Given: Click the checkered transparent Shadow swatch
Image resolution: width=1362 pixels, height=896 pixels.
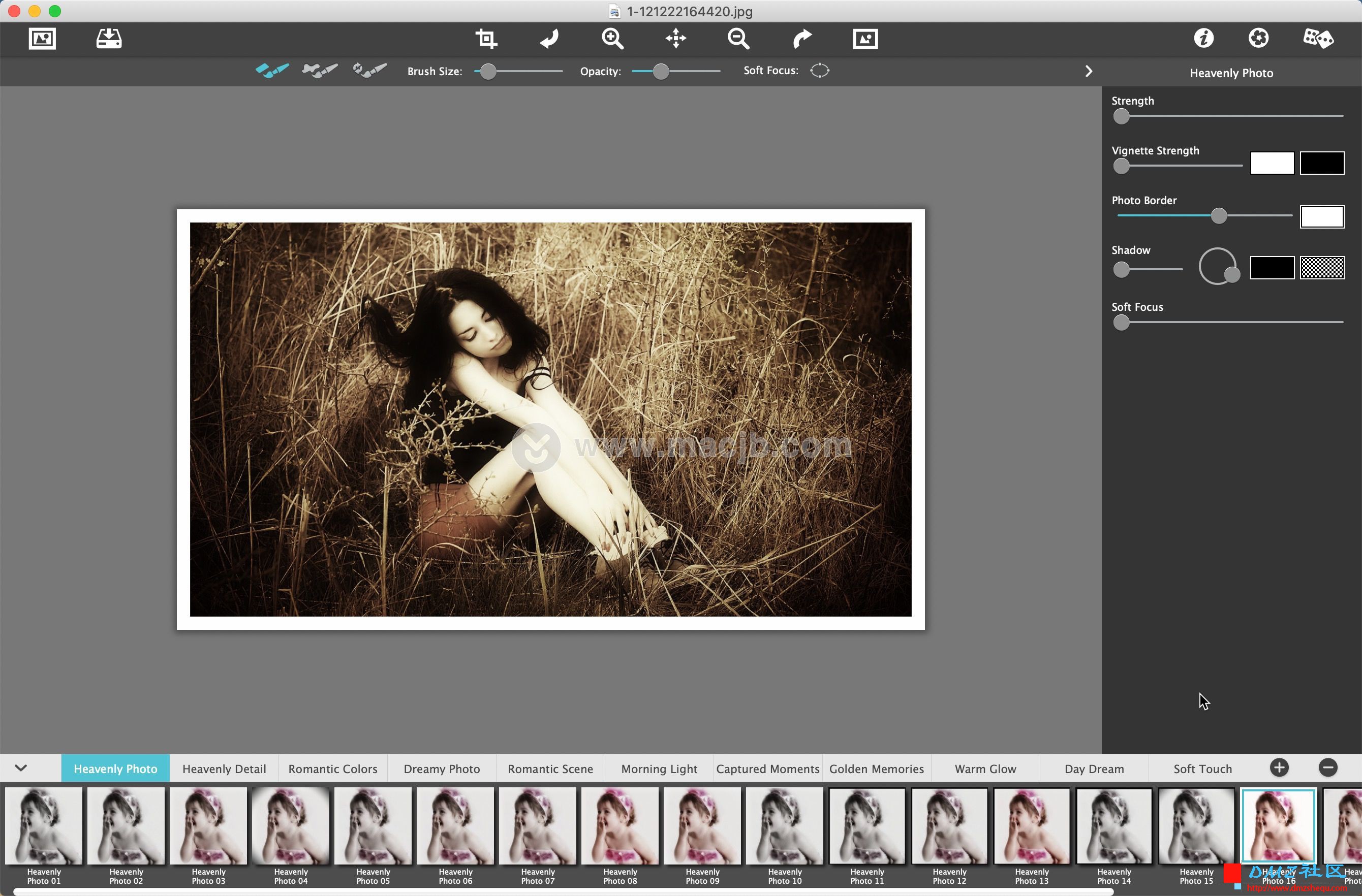Looking at the screenshot, I should [x=1321, y=268].
